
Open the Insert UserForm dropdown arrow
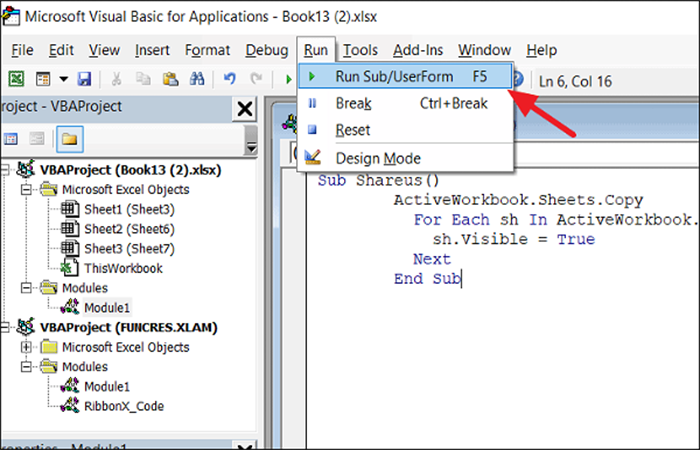click(64, 79)
